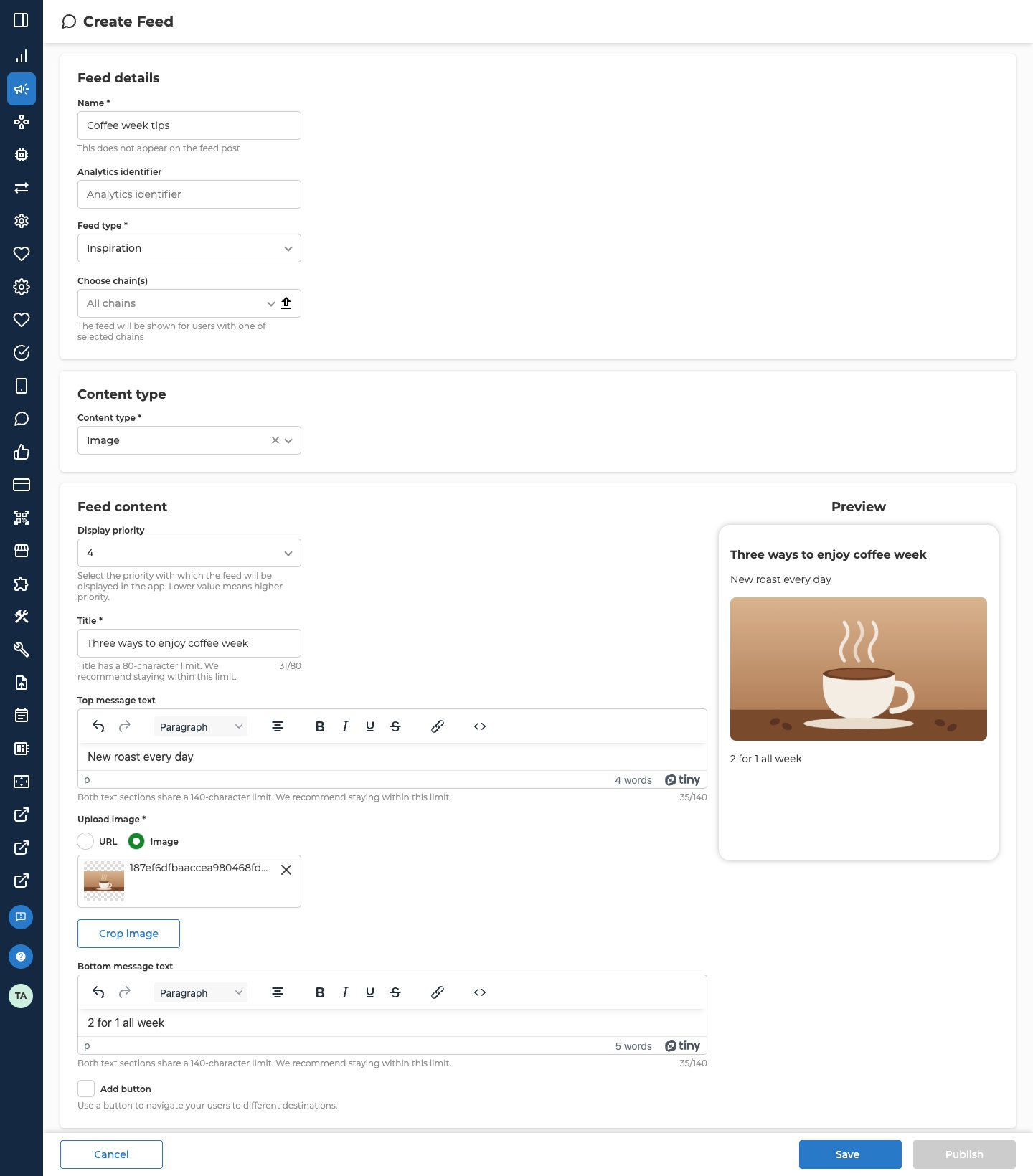
Task: Open the store icon in sidebar
Action: [x=22, y=551]
